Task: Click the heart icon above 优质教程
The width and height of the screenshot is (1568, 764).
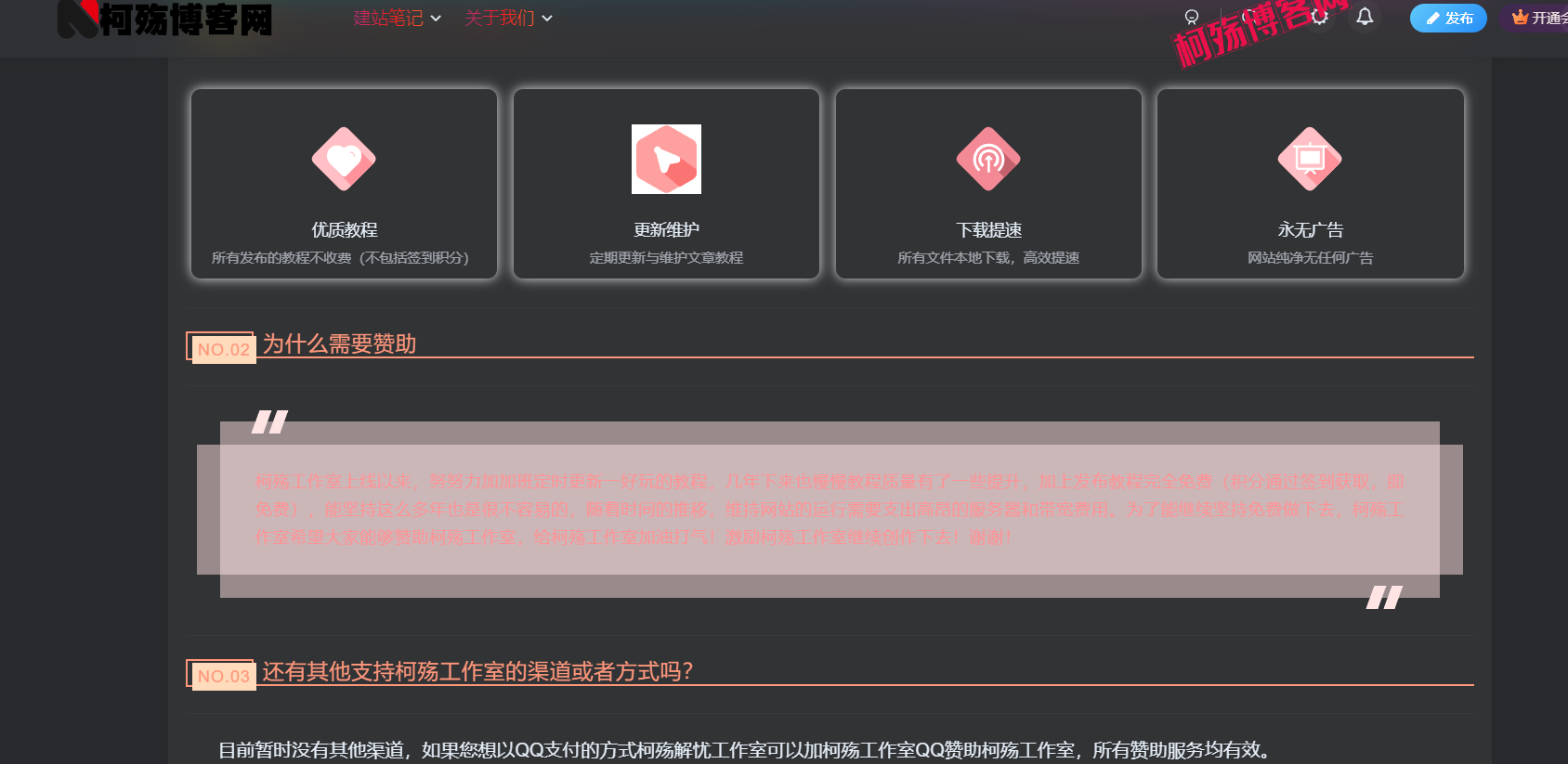Action: click(x=344, y=159)
